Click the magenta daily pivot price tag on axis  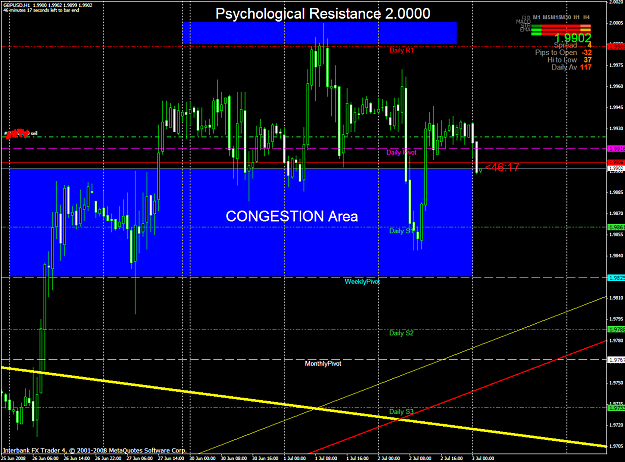click(x=616, y=149)
